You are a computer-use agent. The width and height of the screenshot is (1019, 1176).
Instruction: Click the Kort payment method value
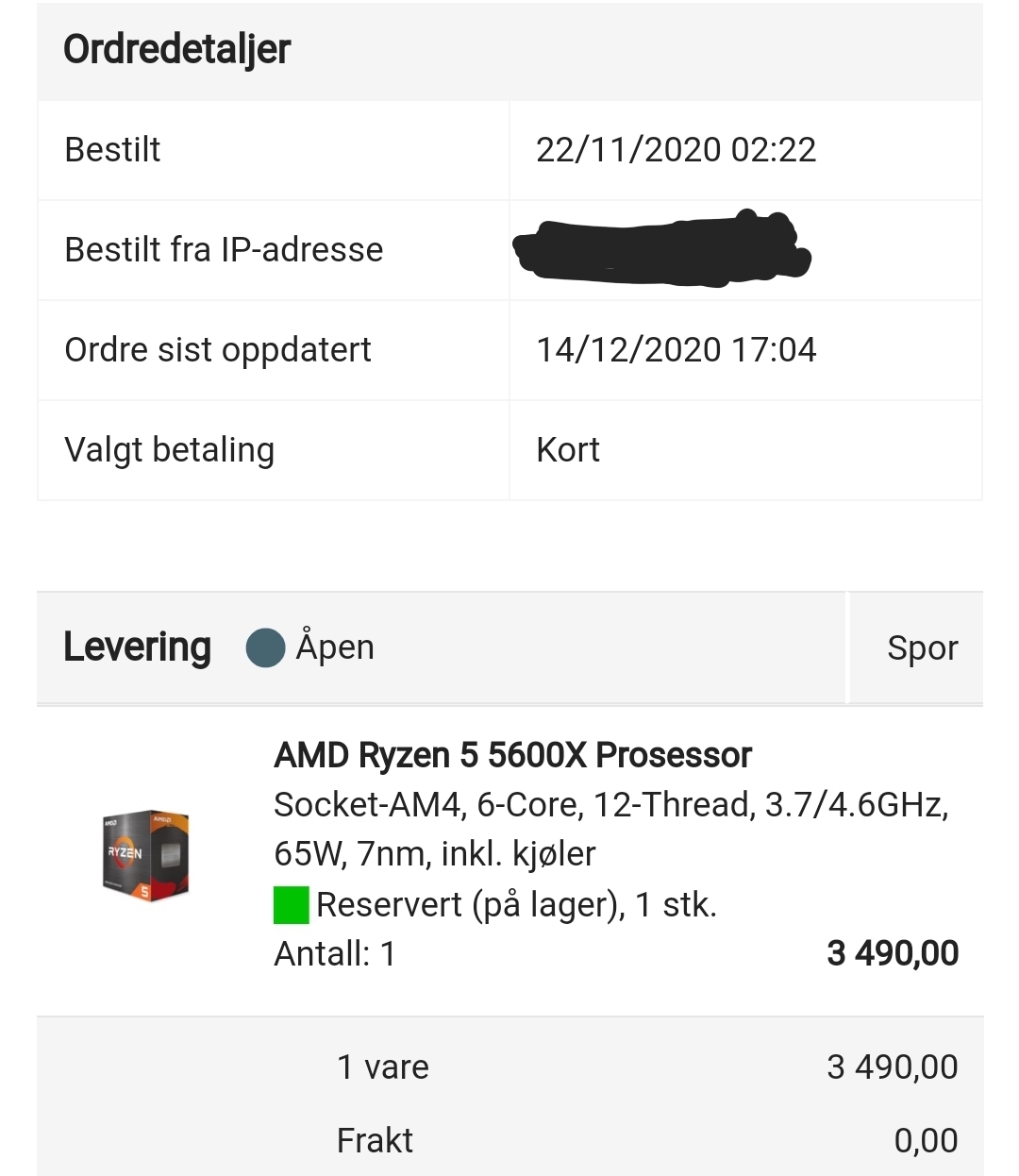[568, 450]
